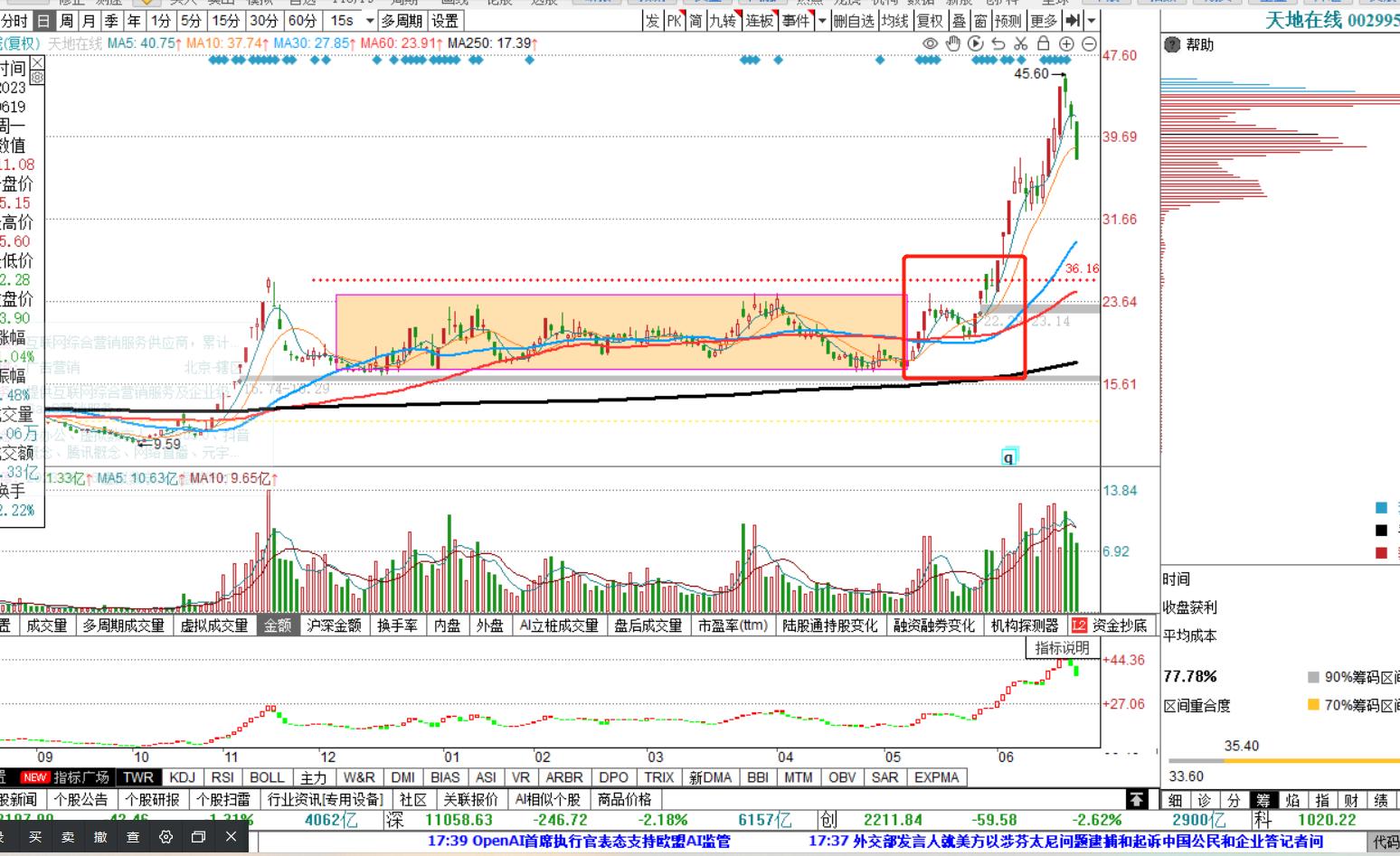
Task: Open the 更多 more menu
Action: [1043, 21]
